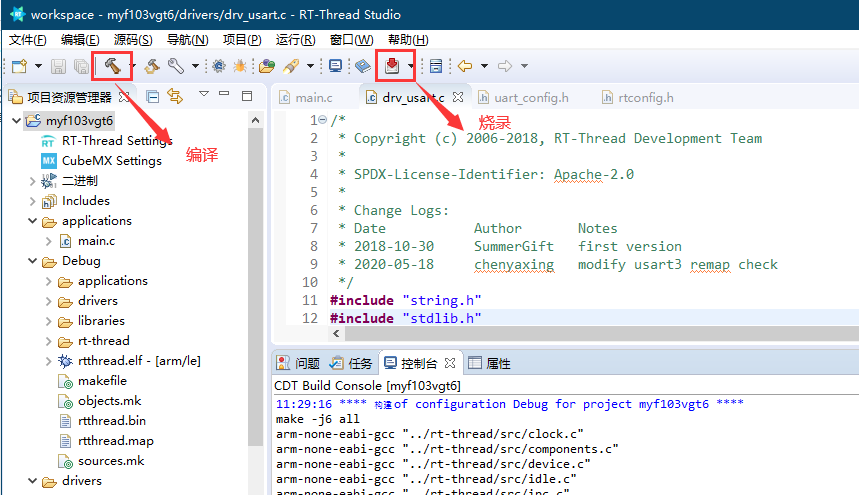The height and width of the screenshot is (495, 859).
Task: Open the forward navigation history dropdown
Action: [524, 66]
